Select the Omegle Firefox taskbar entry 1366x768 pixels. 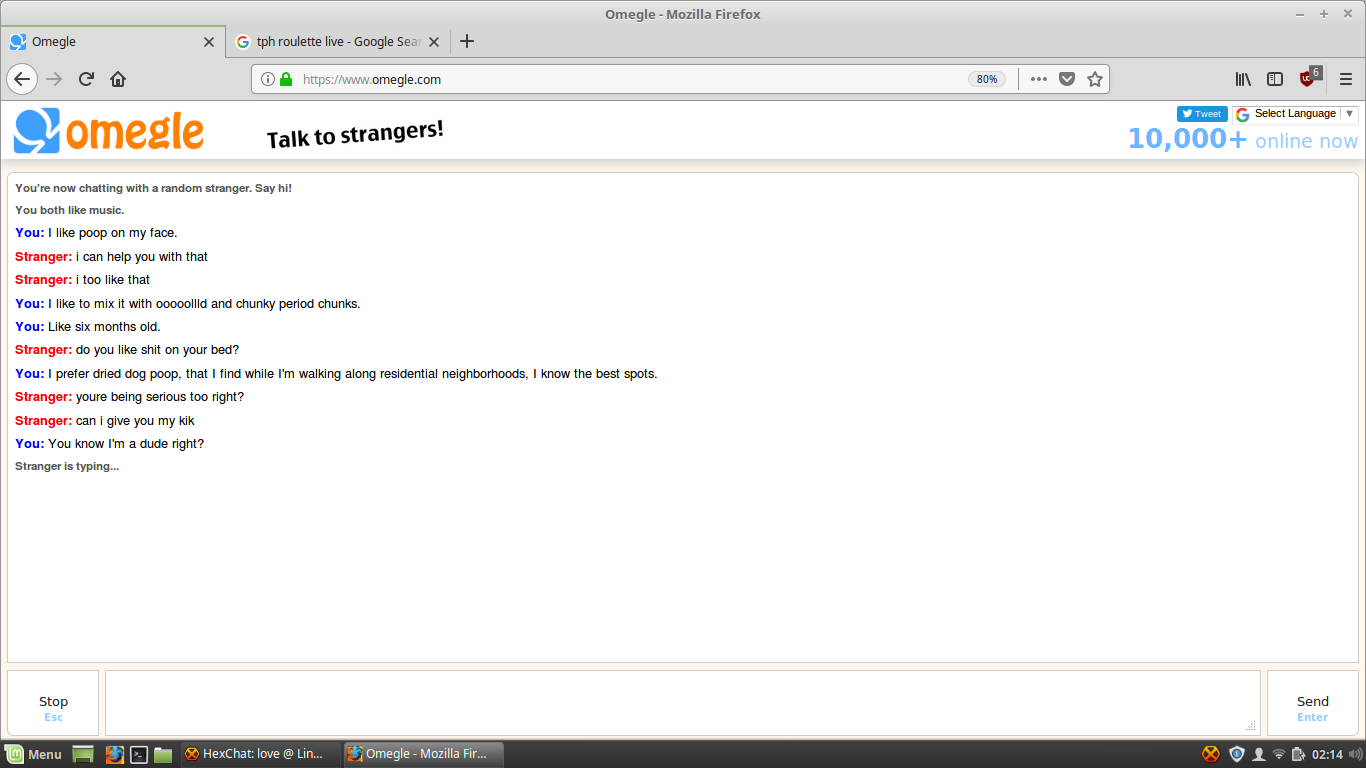tap(422, 754)
